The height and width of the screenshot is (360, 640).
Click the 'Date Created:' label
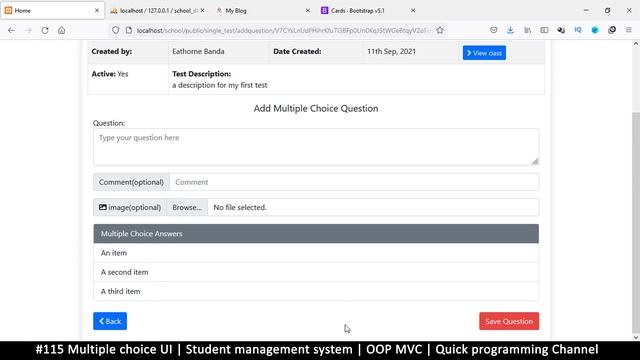(x=297, y=51)
